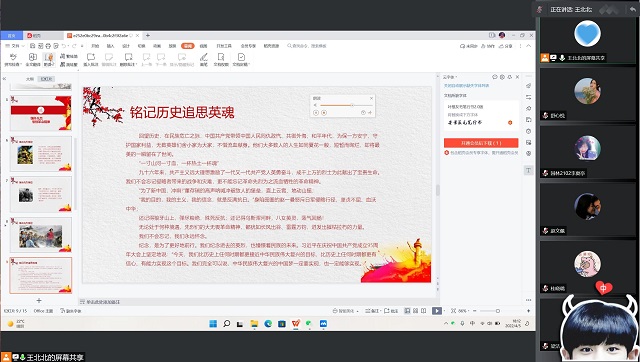Click the stop button in the read-aloud popup
Image resolution: width=640 pixels, height=362 pixels.
pos(324,113)
